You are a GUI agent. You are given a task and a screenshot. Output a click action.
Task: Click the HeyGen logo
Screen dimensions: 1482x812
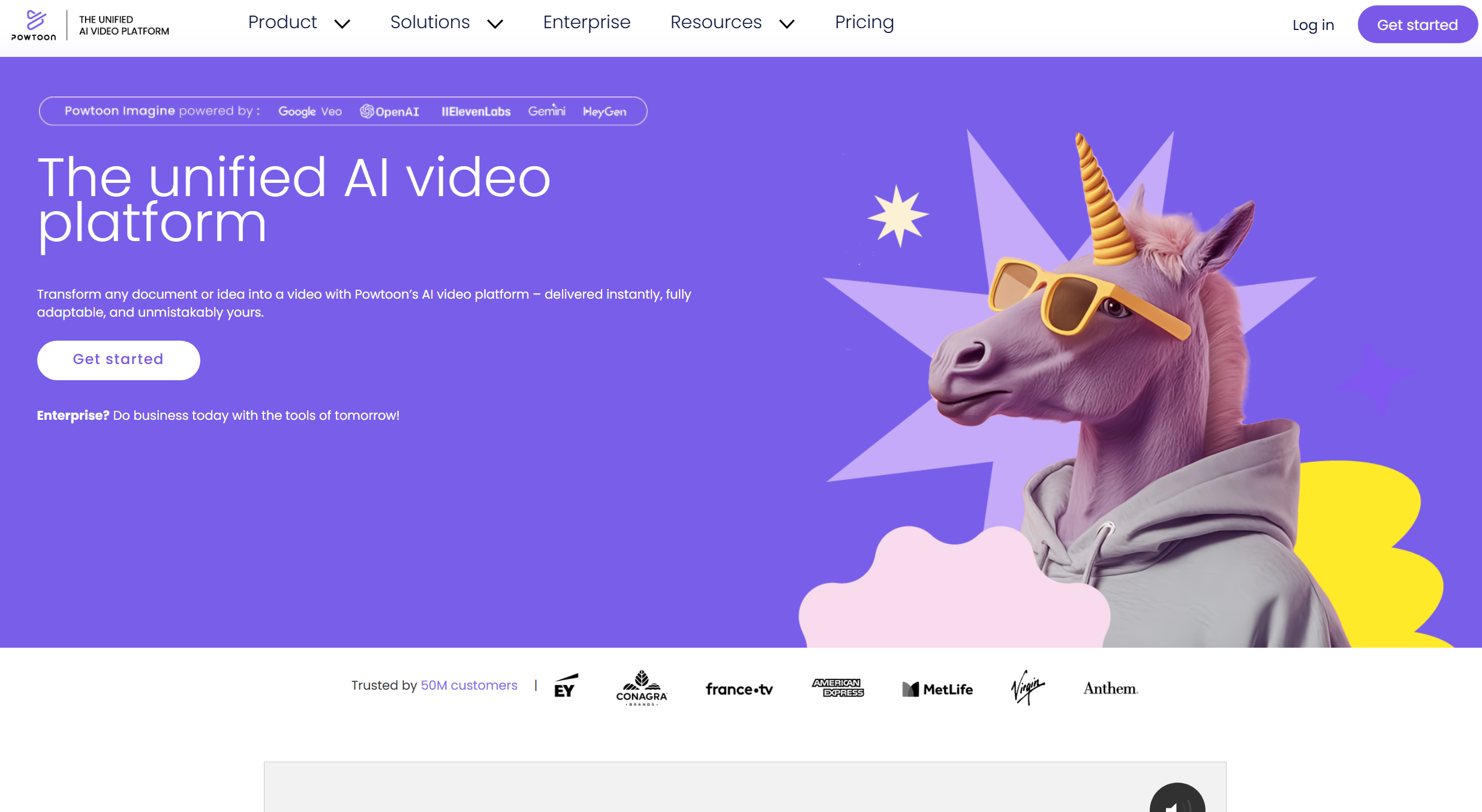605,112
